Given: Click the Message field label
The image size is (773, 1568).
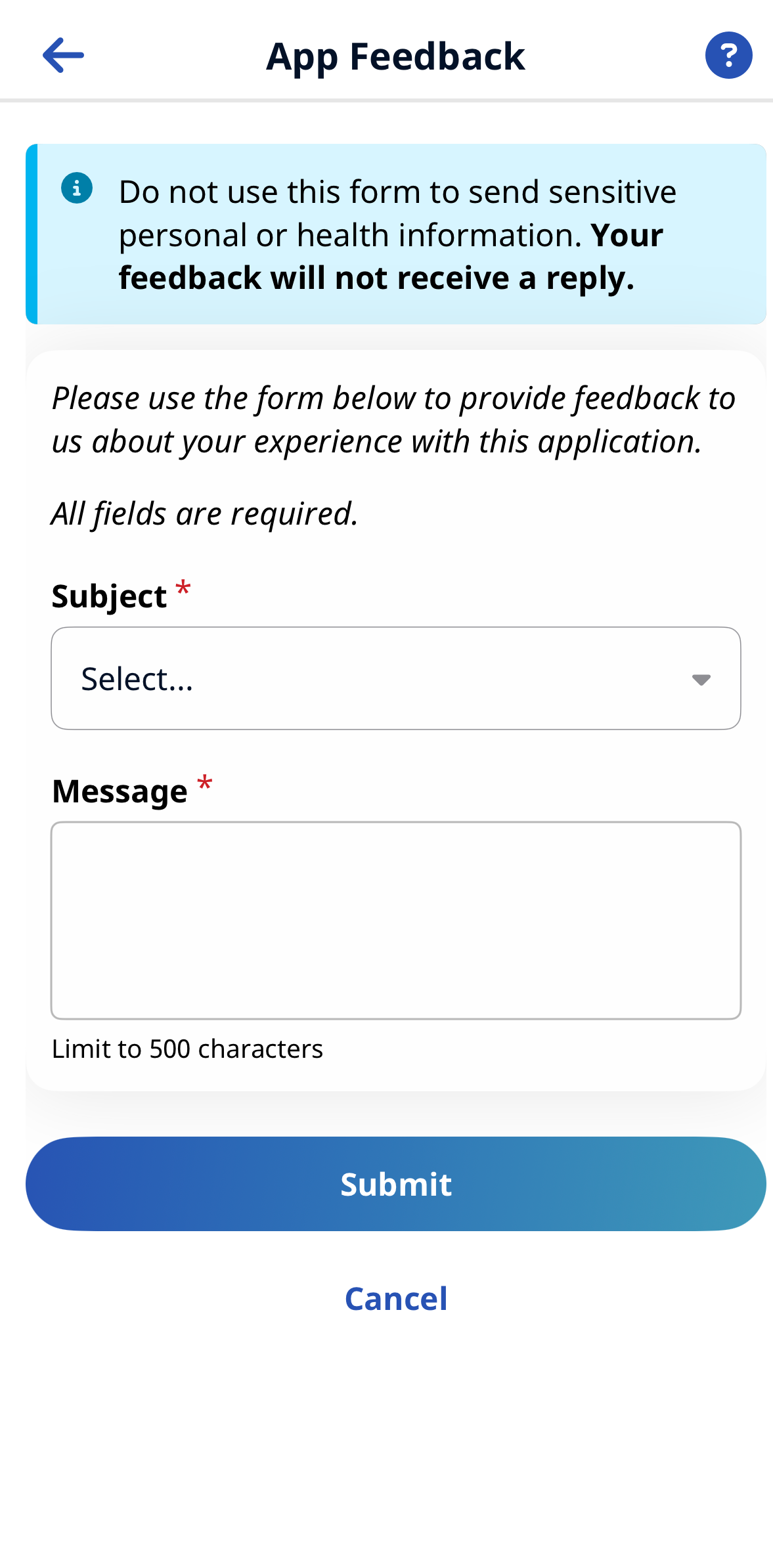Looking at the screenshot, I should coord(120,791).
